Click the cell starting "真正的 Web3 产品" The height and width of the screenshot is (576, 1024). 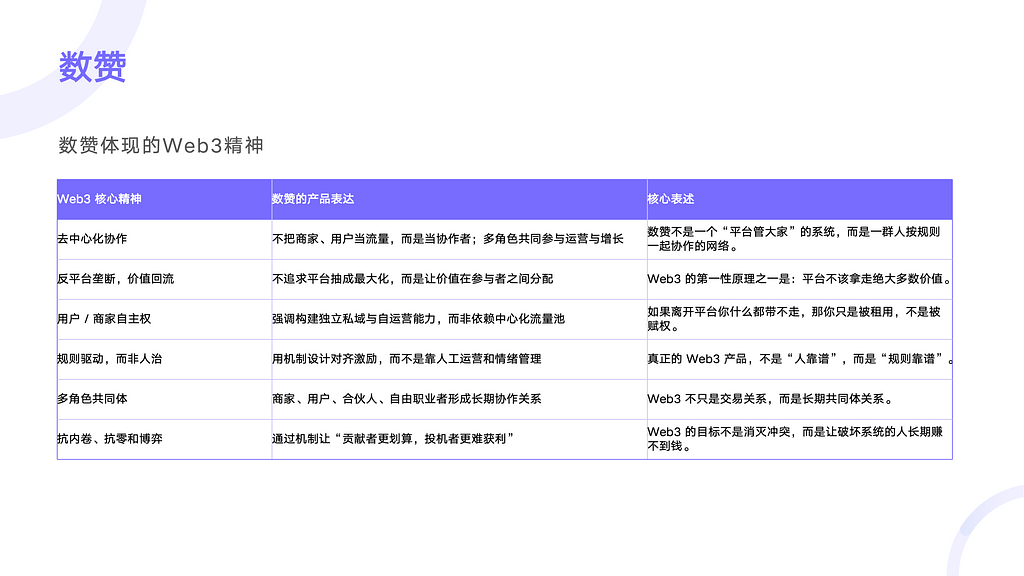point(798,359)
